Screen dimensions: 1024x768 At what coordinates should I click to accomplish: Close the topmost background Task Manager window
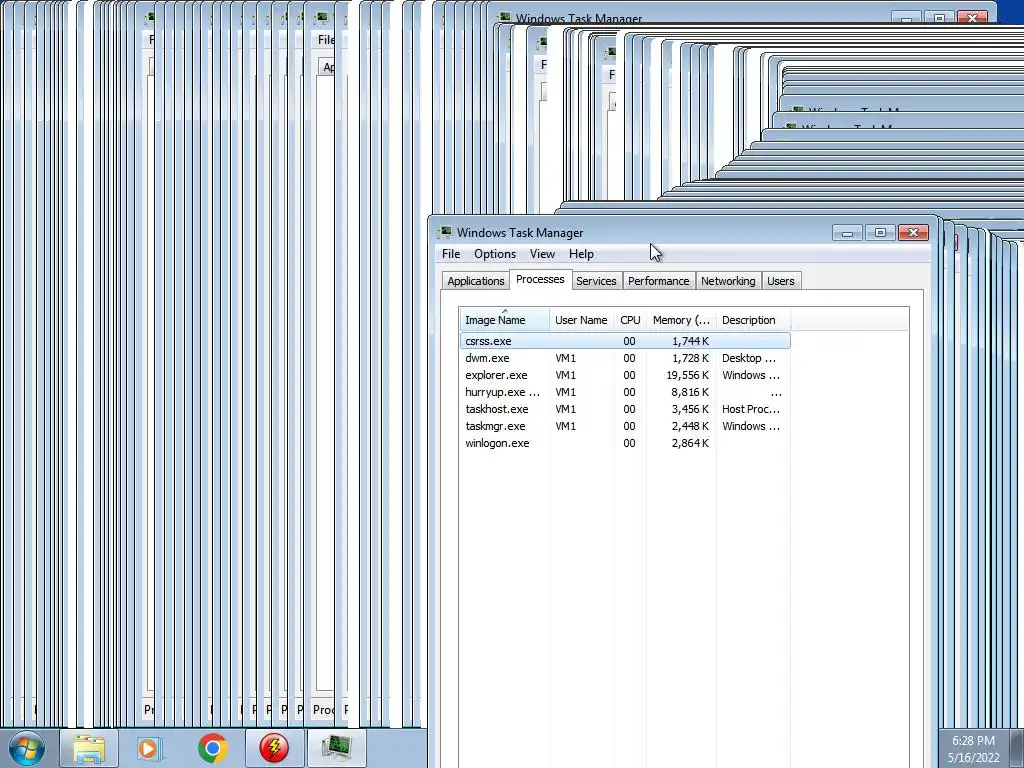[x=972, y=18]
